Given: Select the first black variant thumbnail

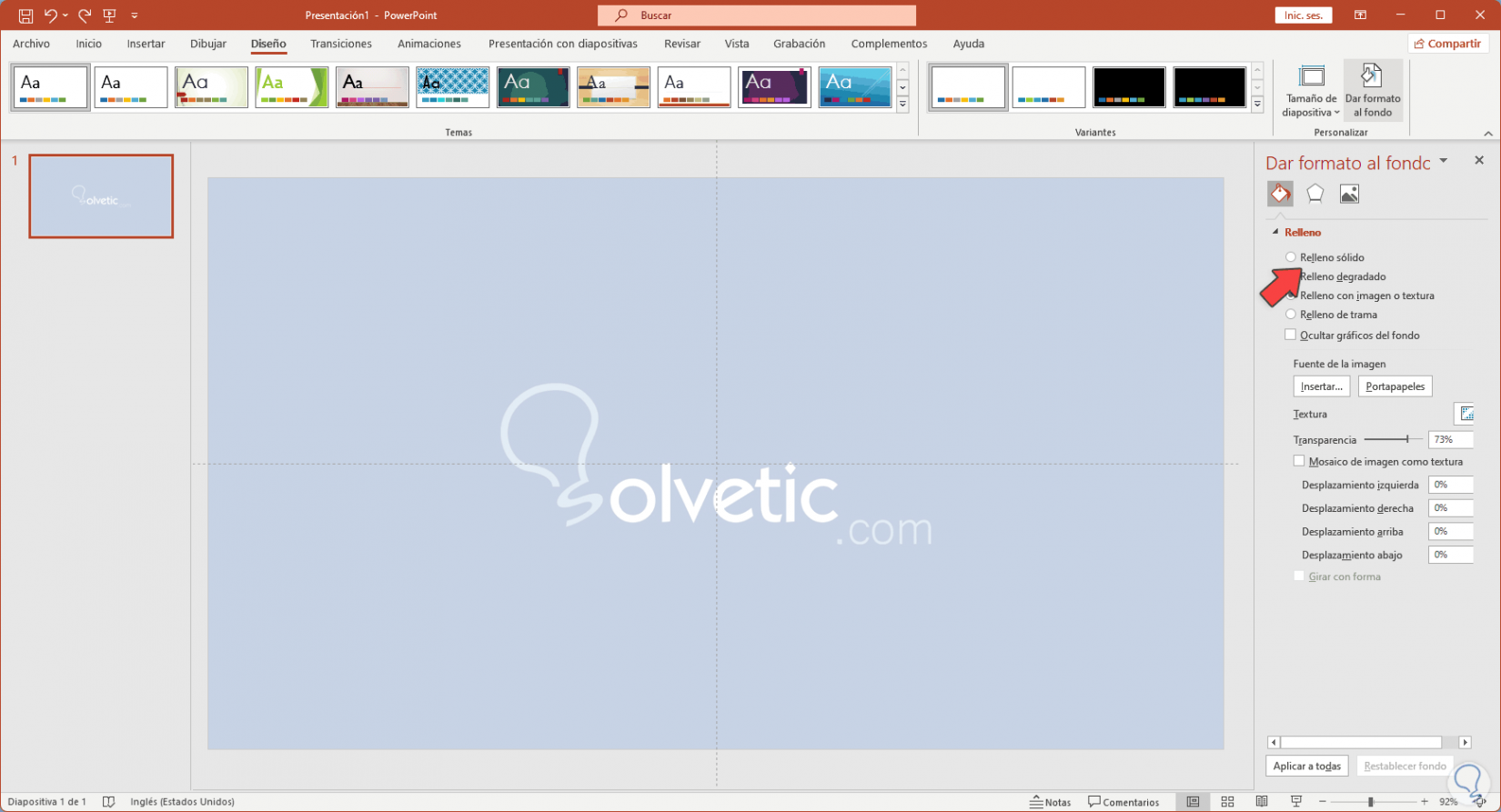Looking at the screenshot, I should click(1129, 87).
